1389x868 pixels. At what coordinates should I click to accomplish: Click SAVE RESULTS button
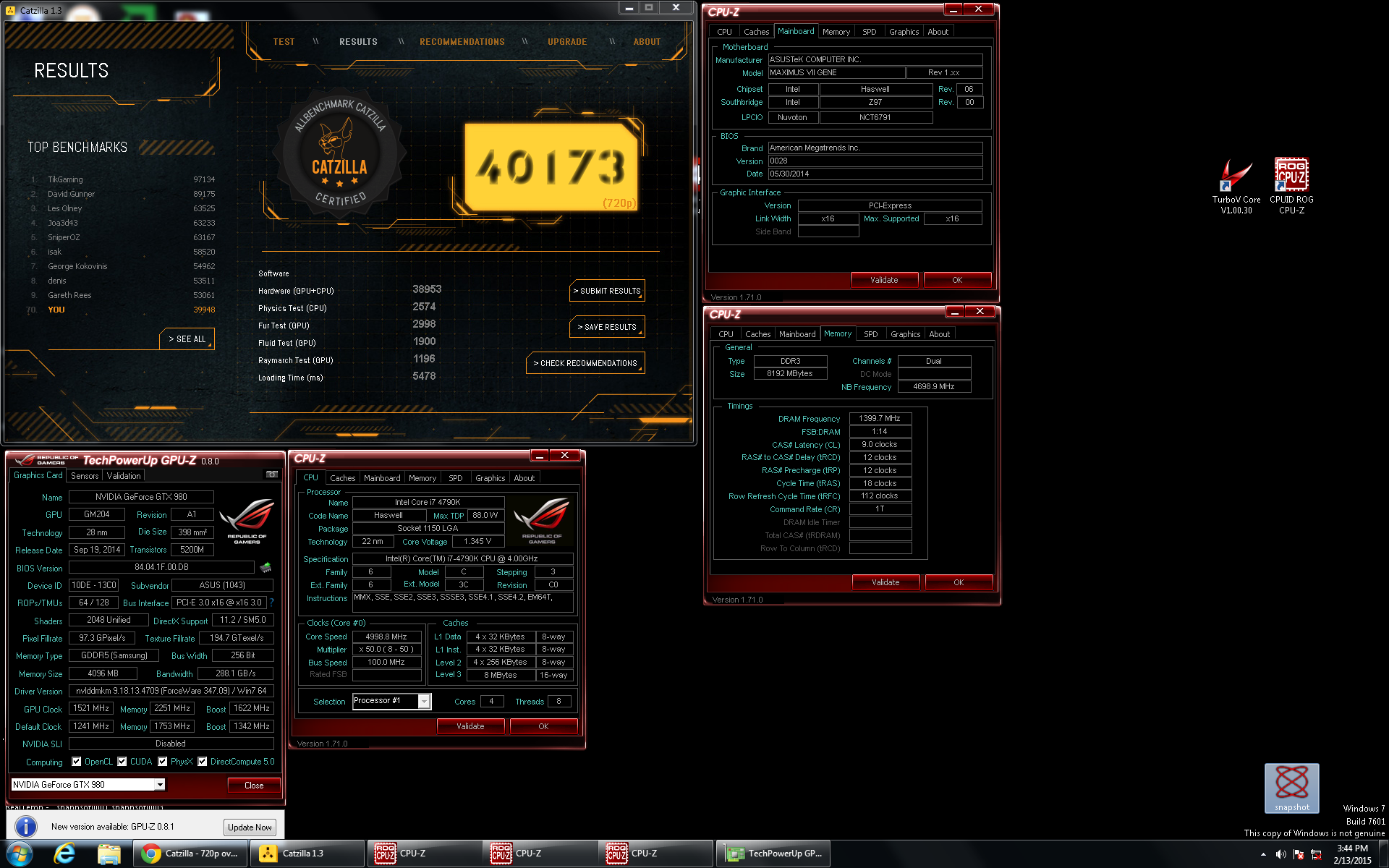click(607, 327)
